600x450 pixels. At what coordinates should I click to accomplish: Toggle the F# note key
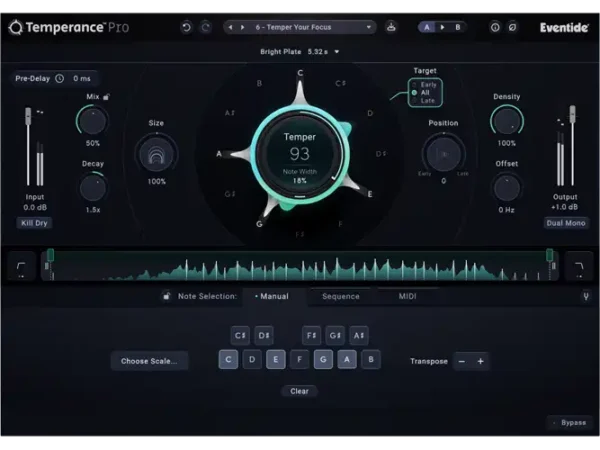tap(311, 336)
